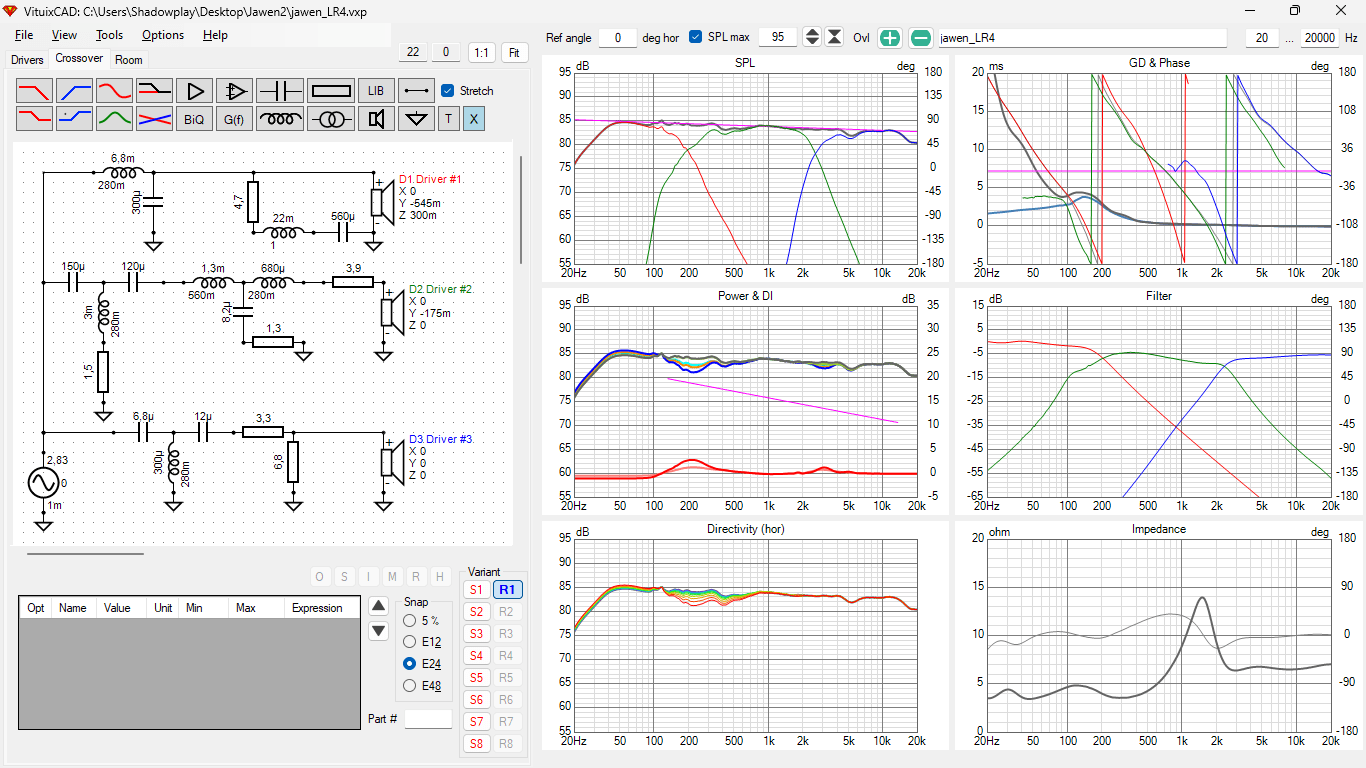This screenshot has height=768, width=1366.
Task: Click the overlay name field jawen_LR4
Action: tap(1081, 38)
